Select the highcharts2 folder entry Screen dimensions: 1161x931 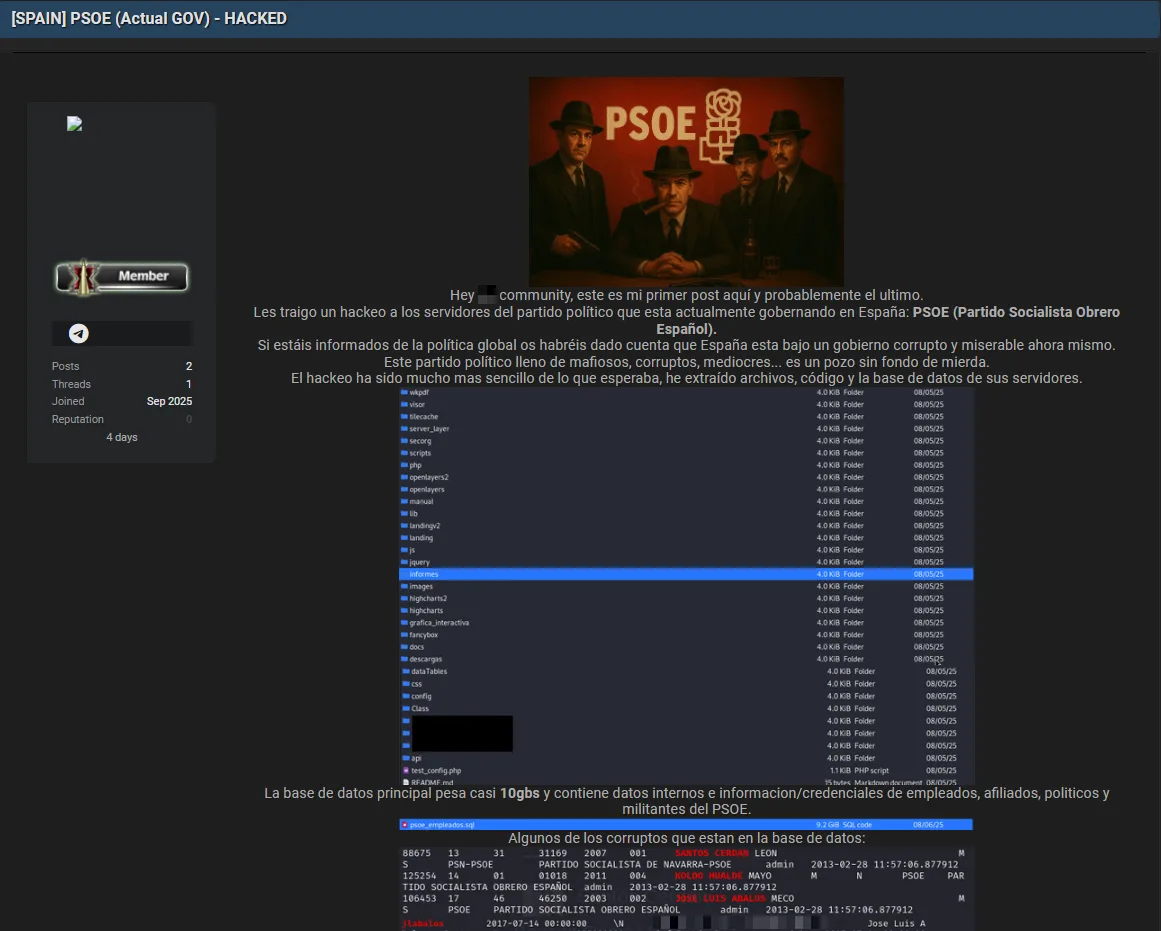tap(428, 598)
